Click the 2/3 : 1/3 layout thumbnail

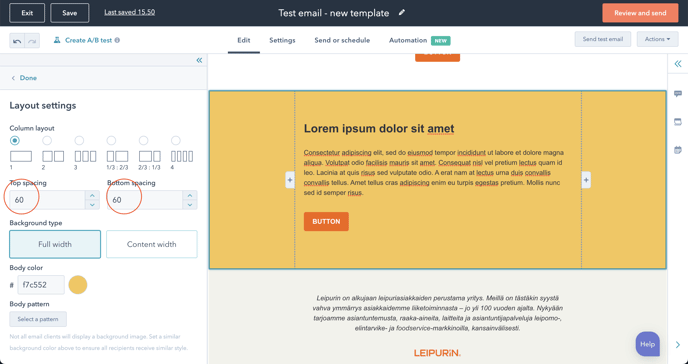coord(150,156)
